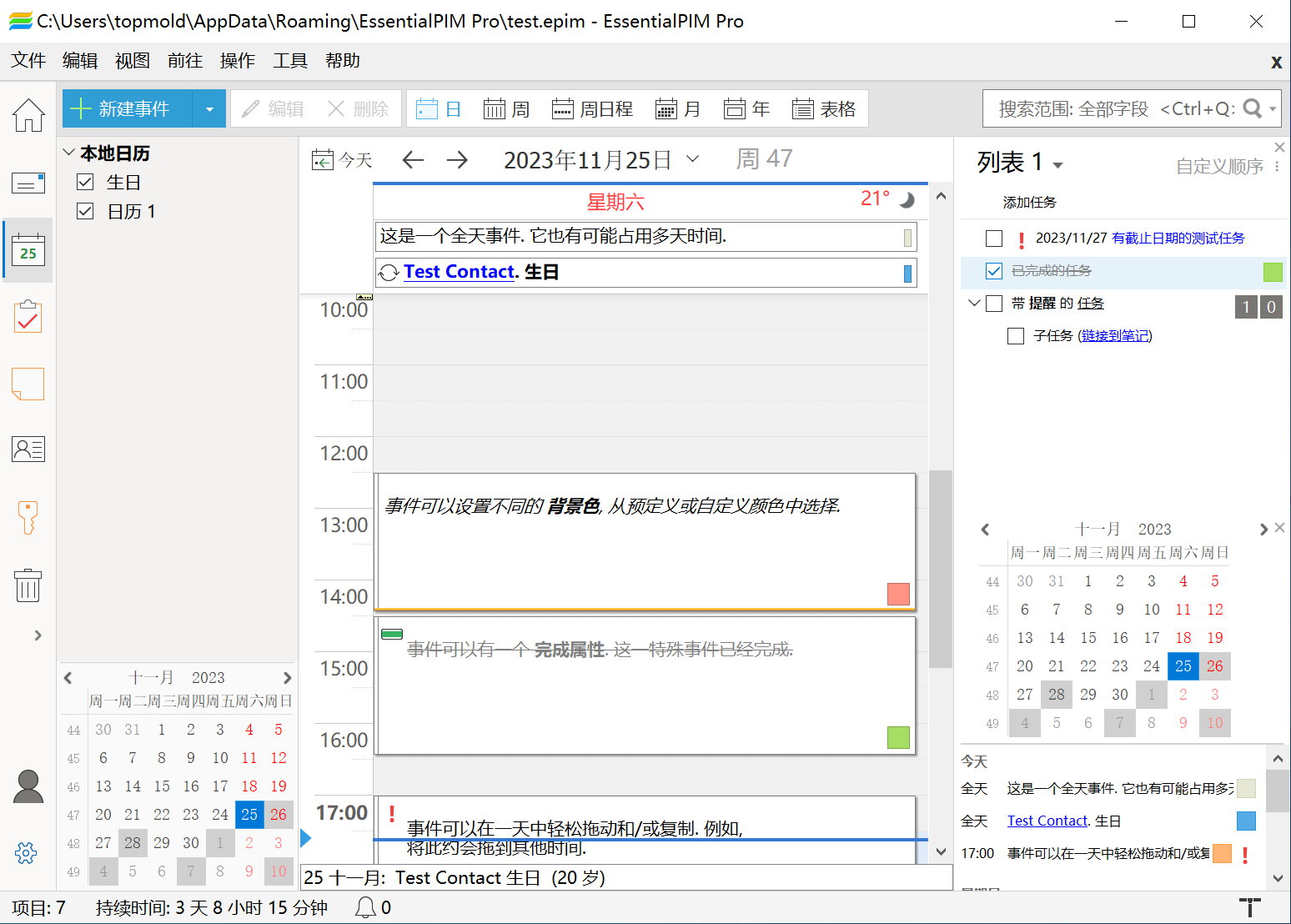The height and width of the screenshot is (924, 1291).
Task: Open the Tasks clipboard icon in sidebar
Action: coord(28,317)
